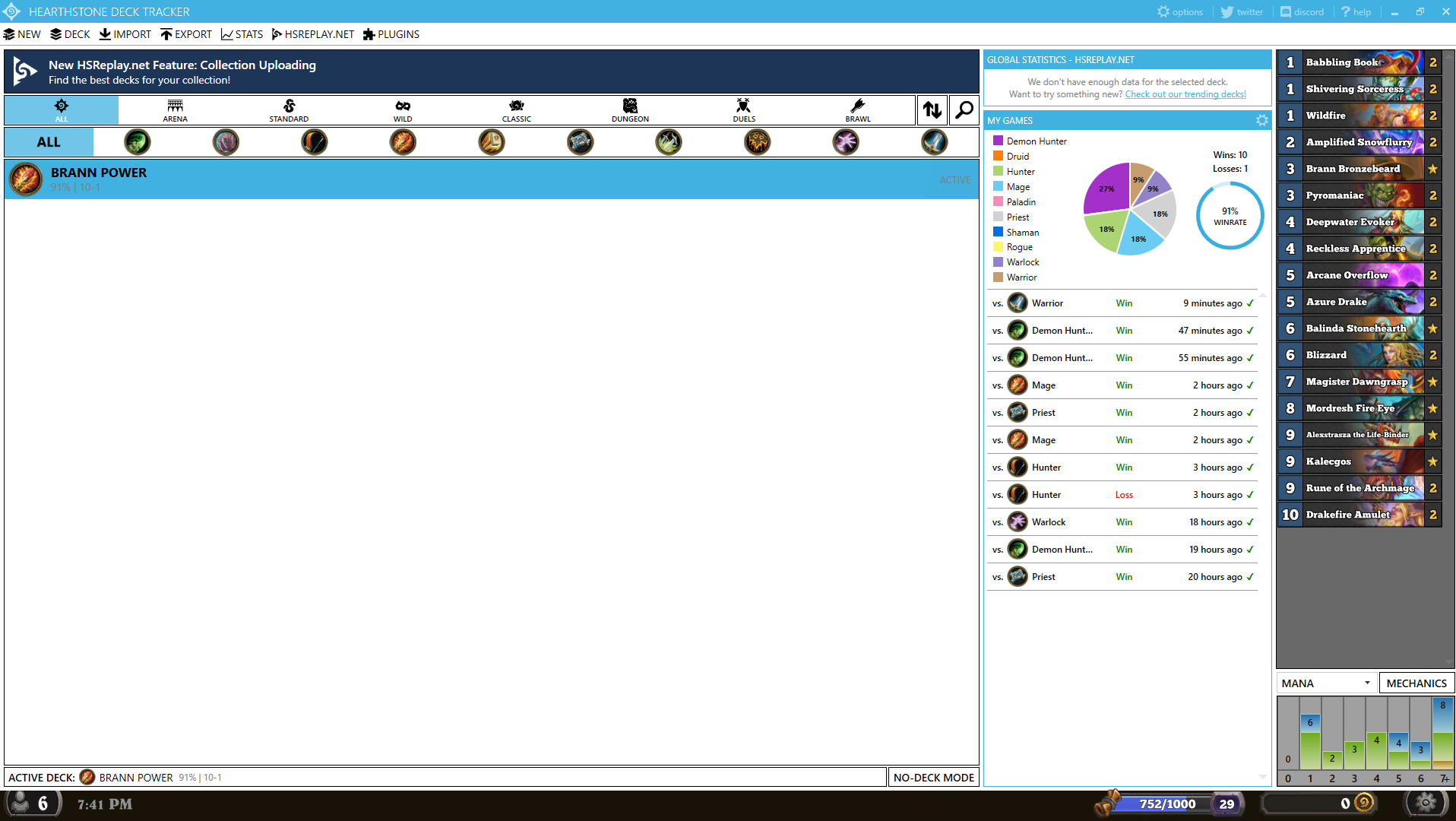Expand the MANA chart type dropdown
The image size is (1456, 821).
click(1326, 683)
